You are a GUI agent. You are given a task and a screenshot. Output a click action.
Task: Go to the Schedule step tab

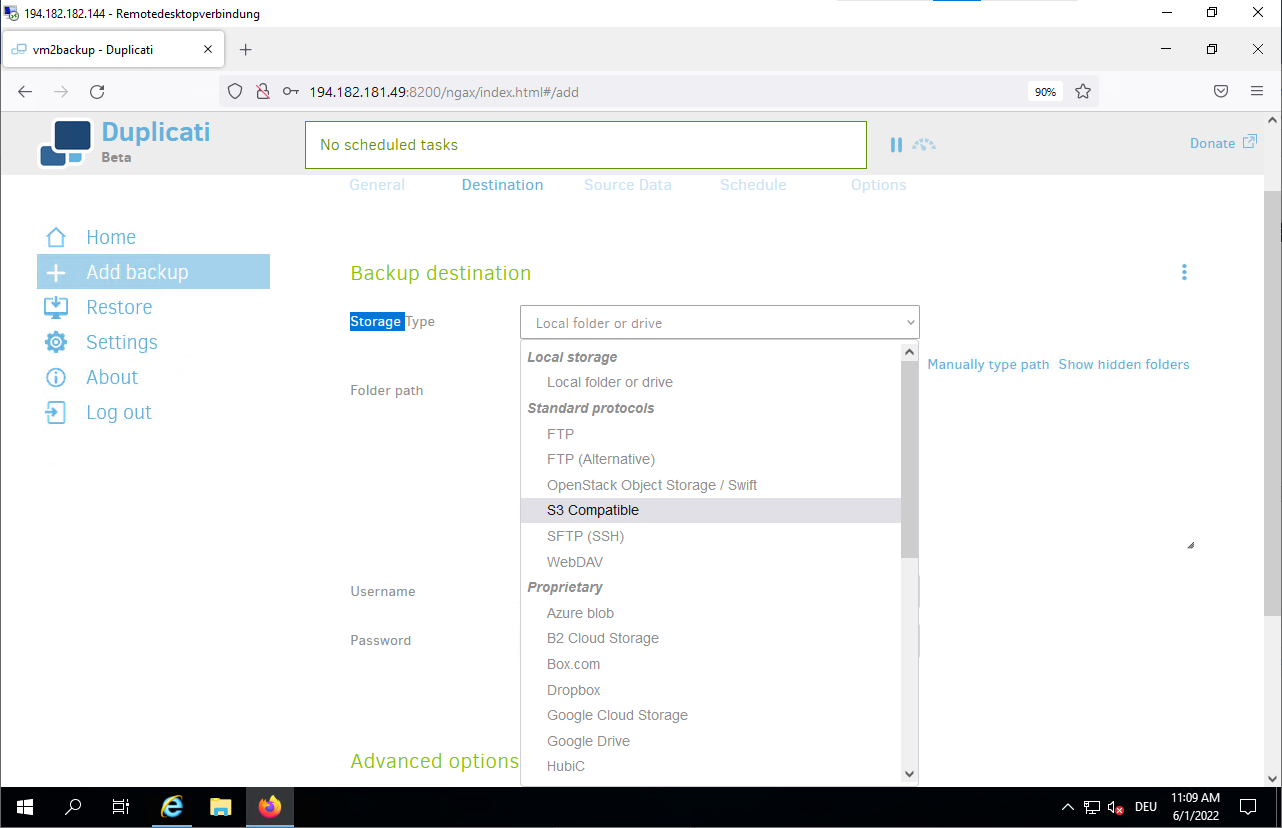[752, 185]
